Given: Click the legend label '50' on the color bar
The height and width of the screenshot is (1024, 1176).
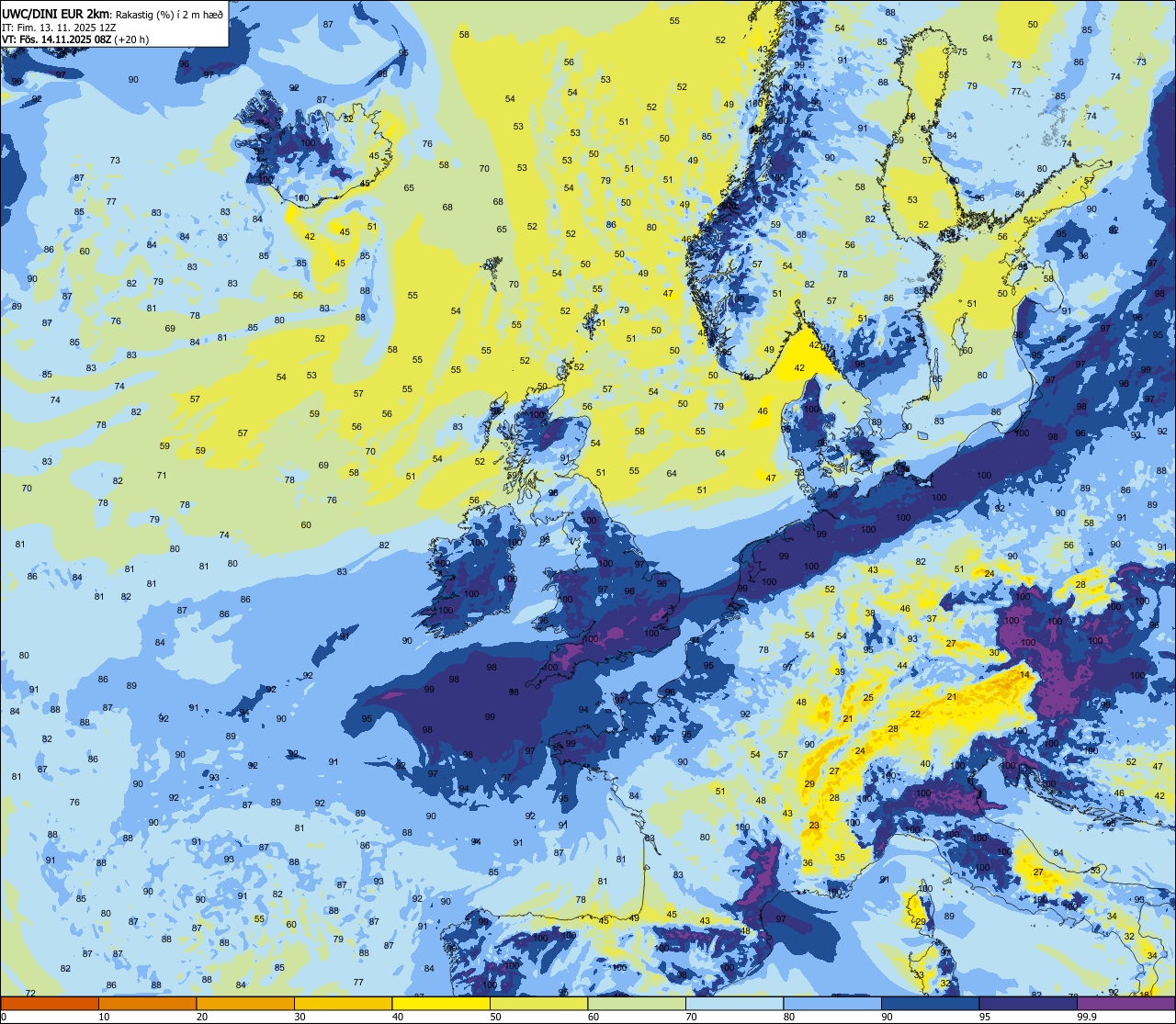Looking at the screenshot, I should click(x=495, y=1017).
